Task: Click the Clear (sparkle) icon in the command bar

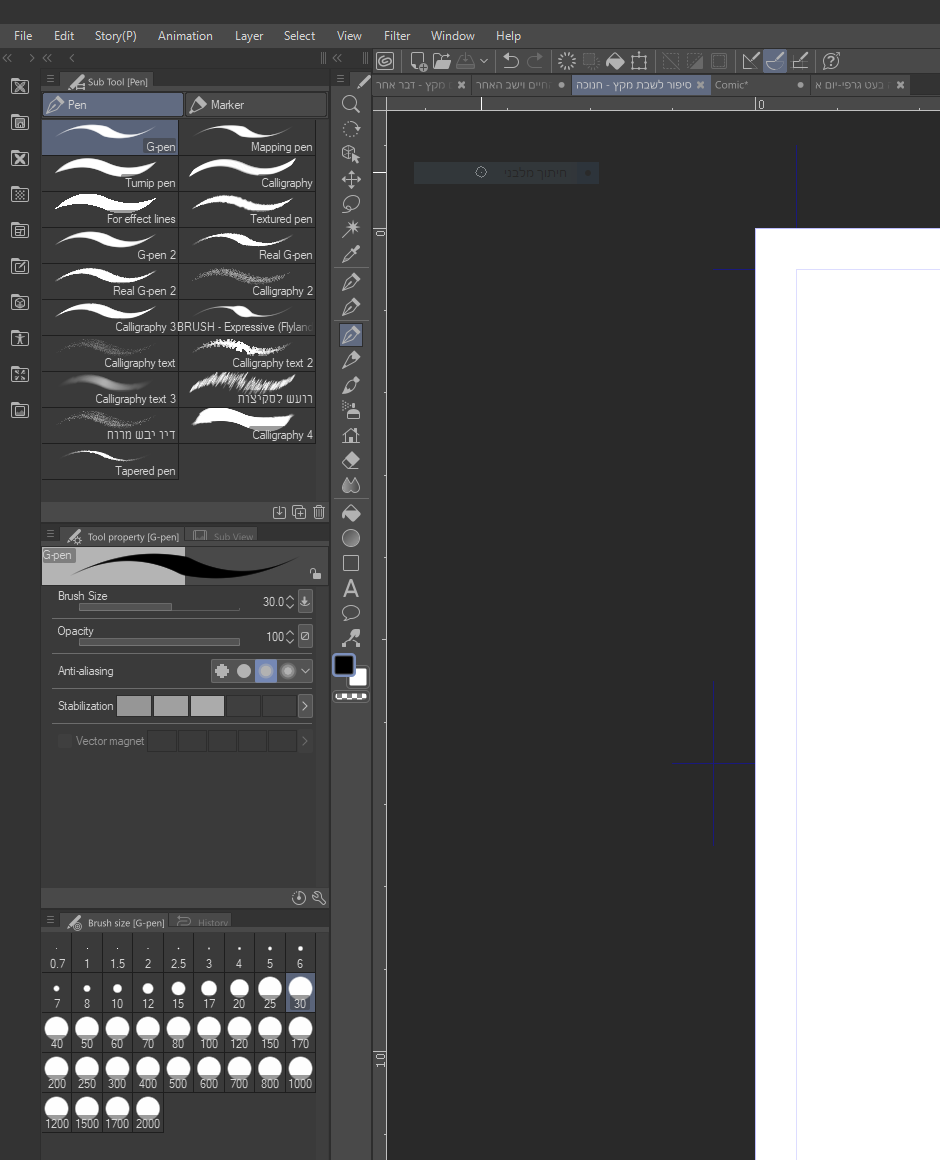Action: click(x=567, y=61)
